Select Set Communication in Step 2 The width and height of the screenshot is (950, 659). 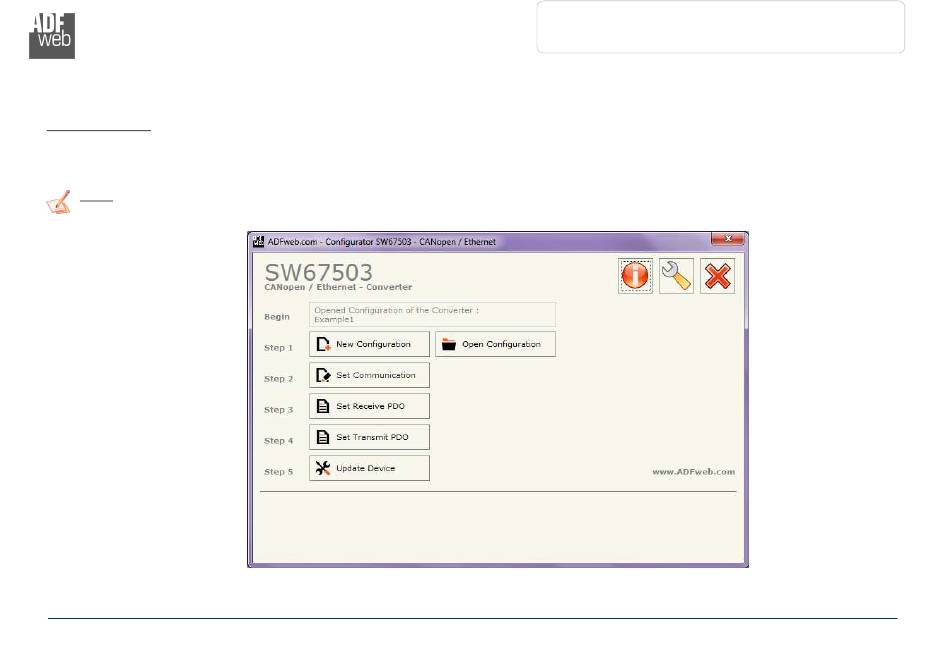tap(369, 375)
